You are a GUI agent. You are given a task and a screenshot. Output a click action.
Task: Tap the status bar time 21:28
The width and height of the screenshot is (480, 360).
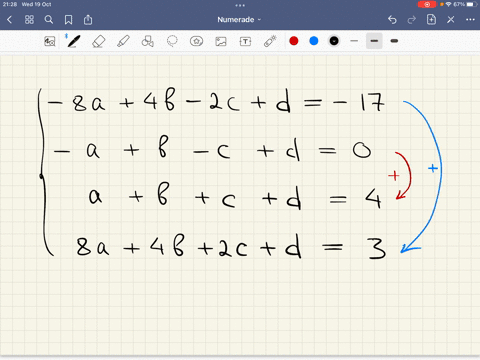tap(10, 4)
